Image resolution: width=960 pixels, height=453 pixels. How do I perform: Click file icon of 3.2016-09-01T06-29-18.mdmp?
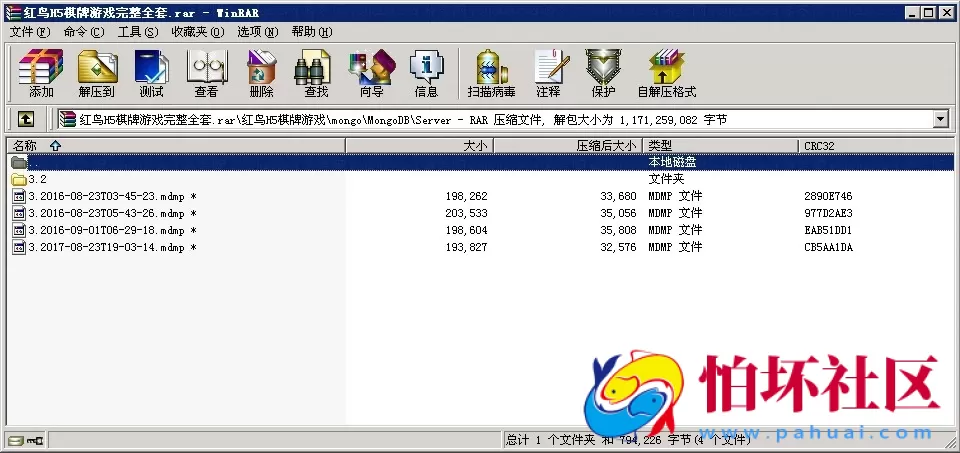point(20,231)
